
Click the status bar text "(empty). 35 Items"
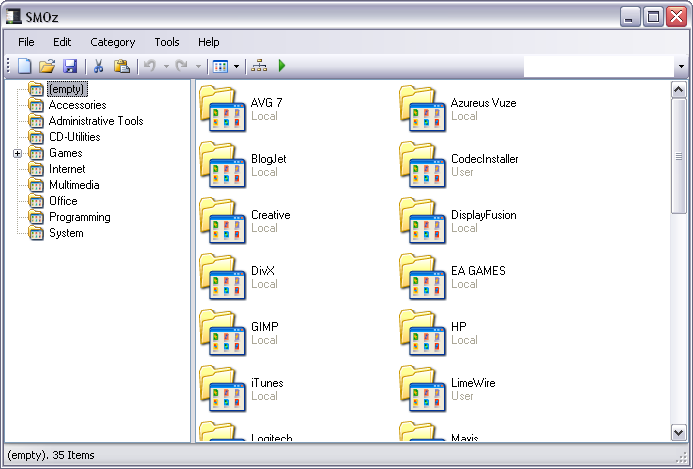point(51,455)
